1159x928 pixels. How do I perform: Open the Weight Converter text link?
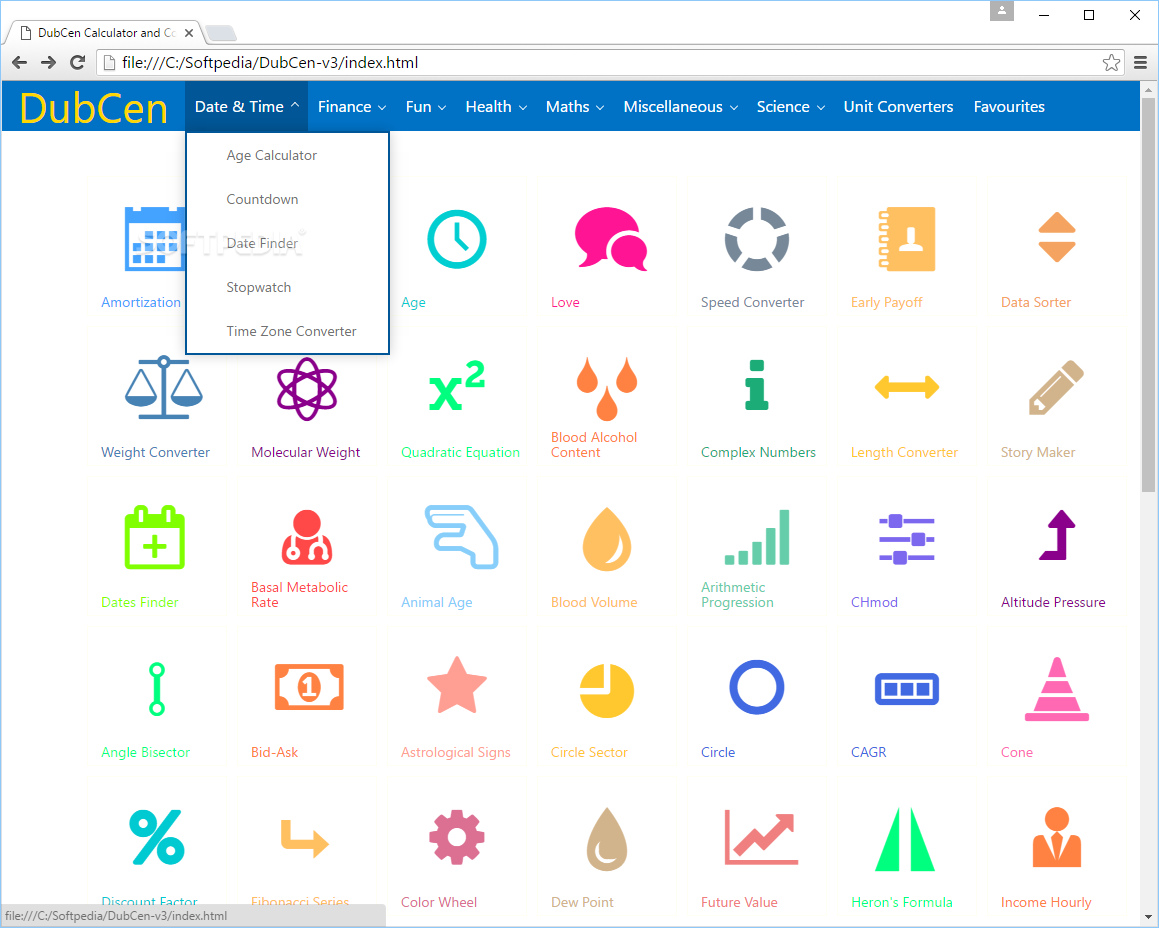coord(155,452)
